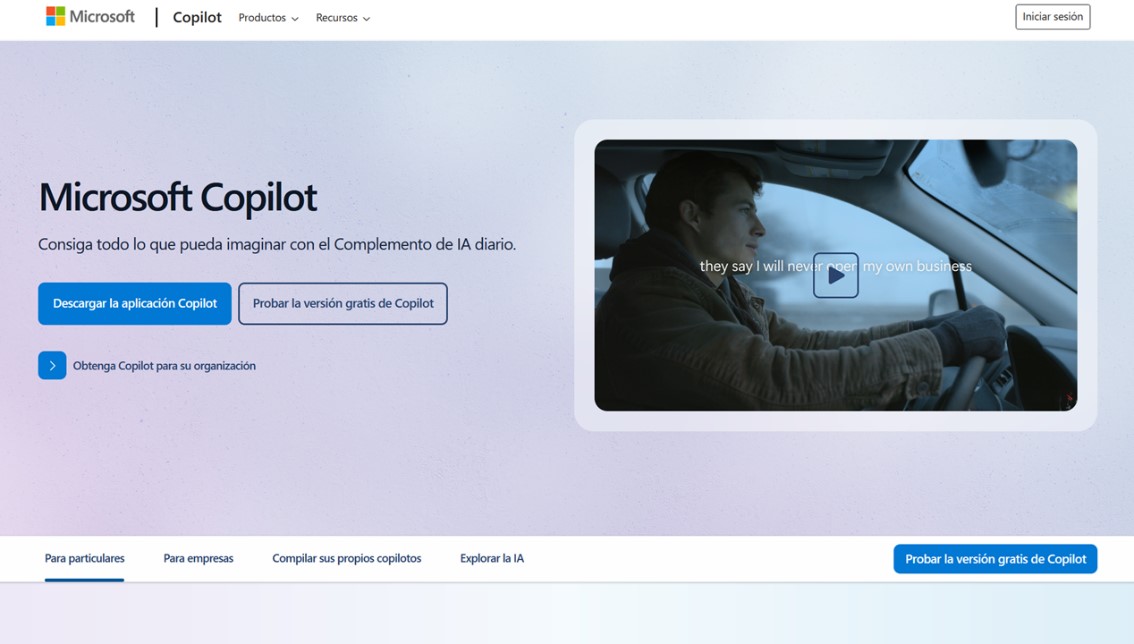1134x644 pixels.
Task: Click the video thumbnail of the driver
Action: 836,275
